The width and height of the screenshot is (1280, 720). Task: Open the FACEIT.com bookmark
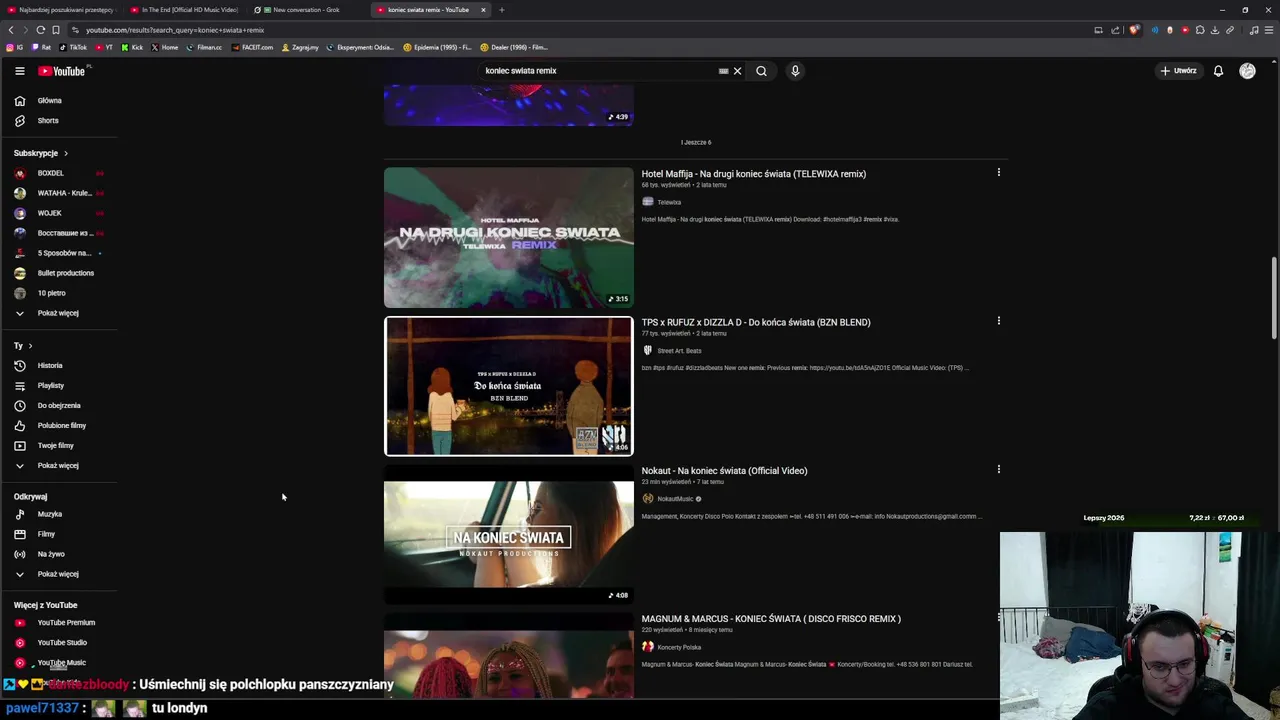pyautogui.click(x=252, y=47)
